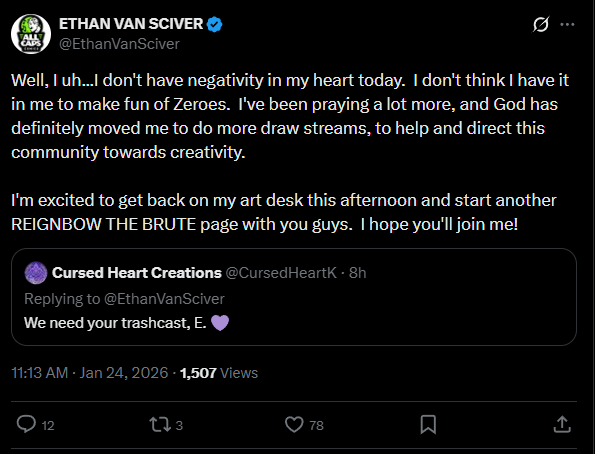
Task: Click the 8h timestamp on quoted post
Action: click(357, 273)
